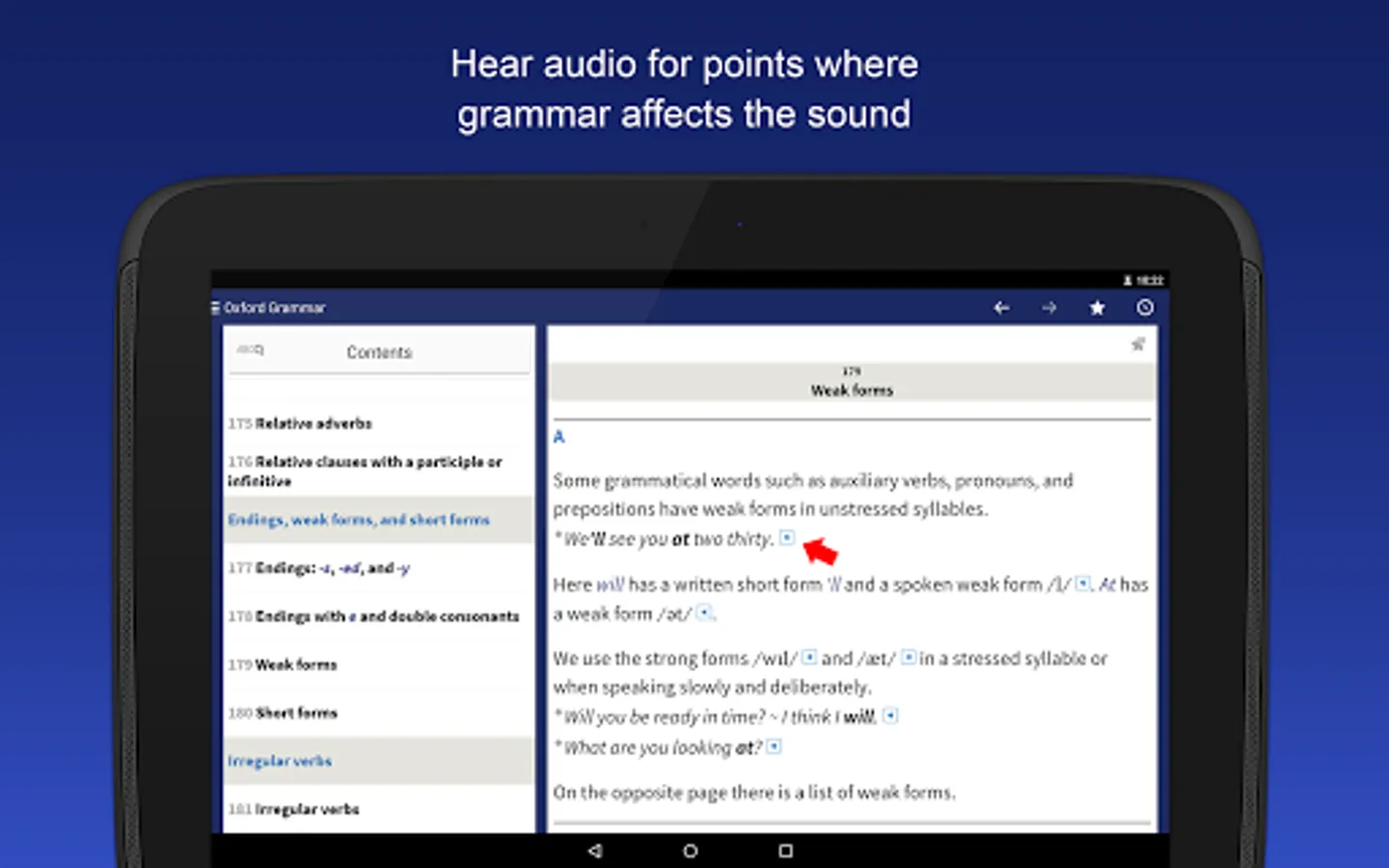This screenshot has width=1389, height=868.
Task: Go forward with the right arrow icon
Action: (x=1049, y=308)
